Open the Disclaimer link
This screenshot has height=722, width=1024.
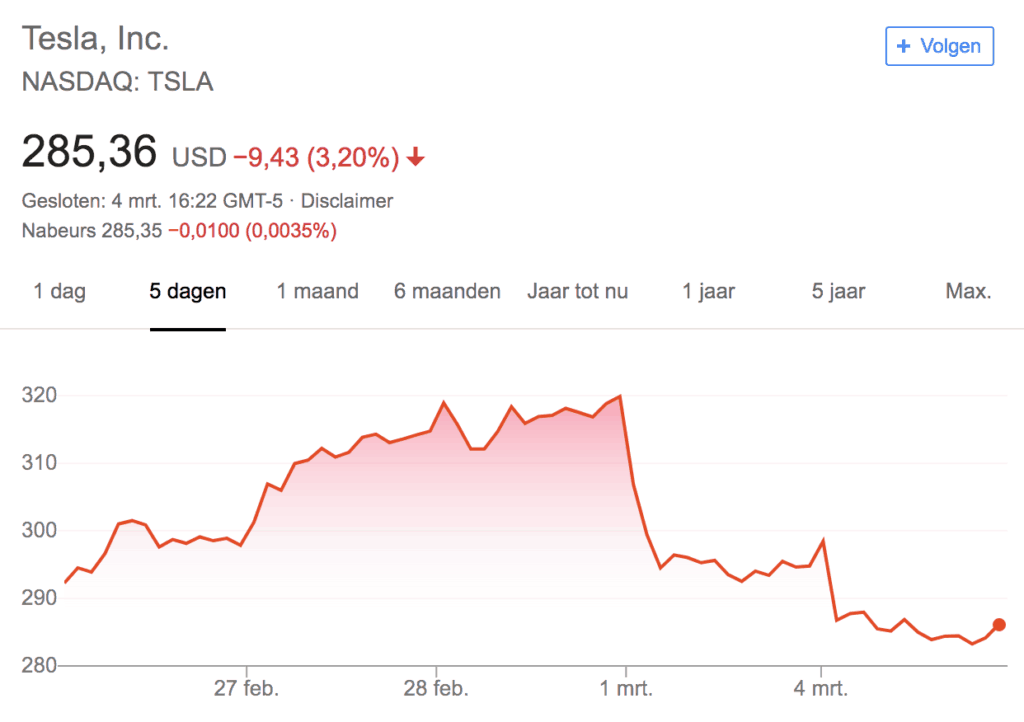click(x=347, y=201)
